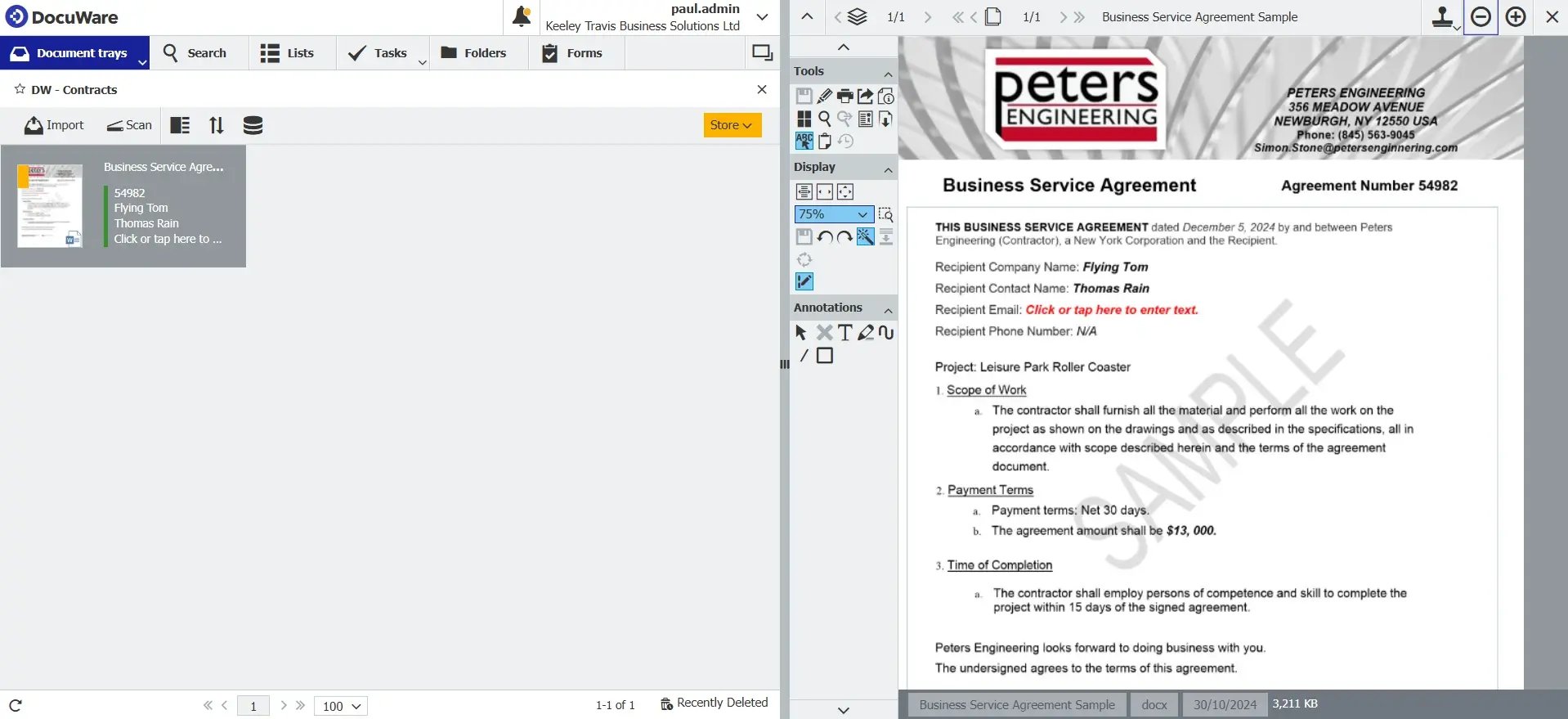This screenshot has height=719, width=1568.
Task: Click the database stack icon in tray toolbar
Action: tap(253, 125)
